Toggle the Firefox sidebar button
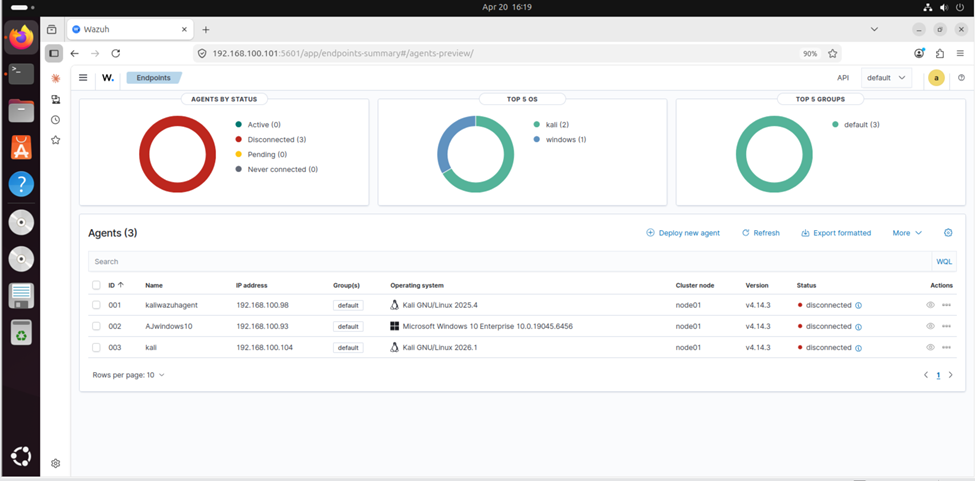 54,53
